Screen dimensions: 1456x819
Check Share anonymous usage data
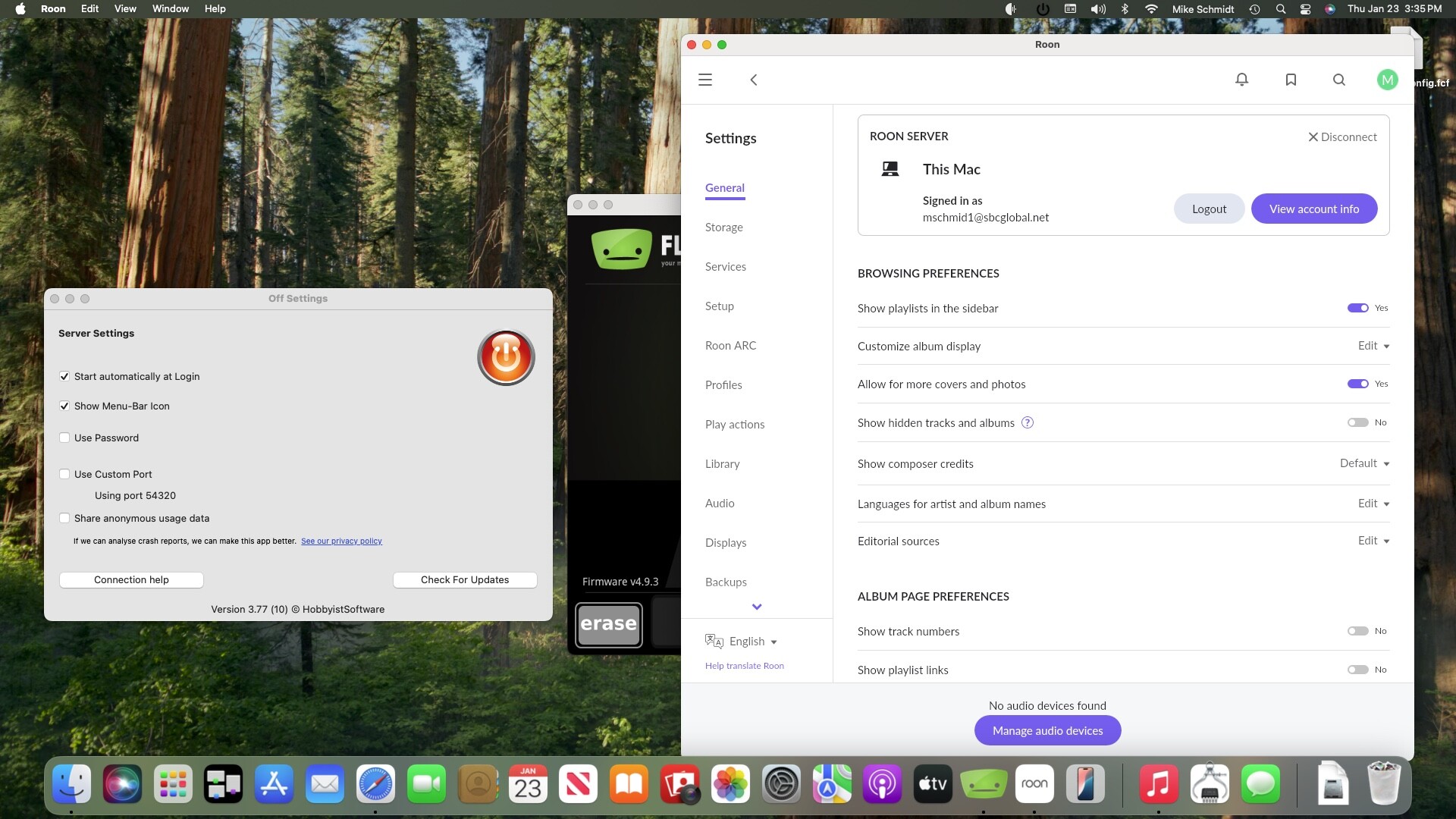[x=64, y=518]
